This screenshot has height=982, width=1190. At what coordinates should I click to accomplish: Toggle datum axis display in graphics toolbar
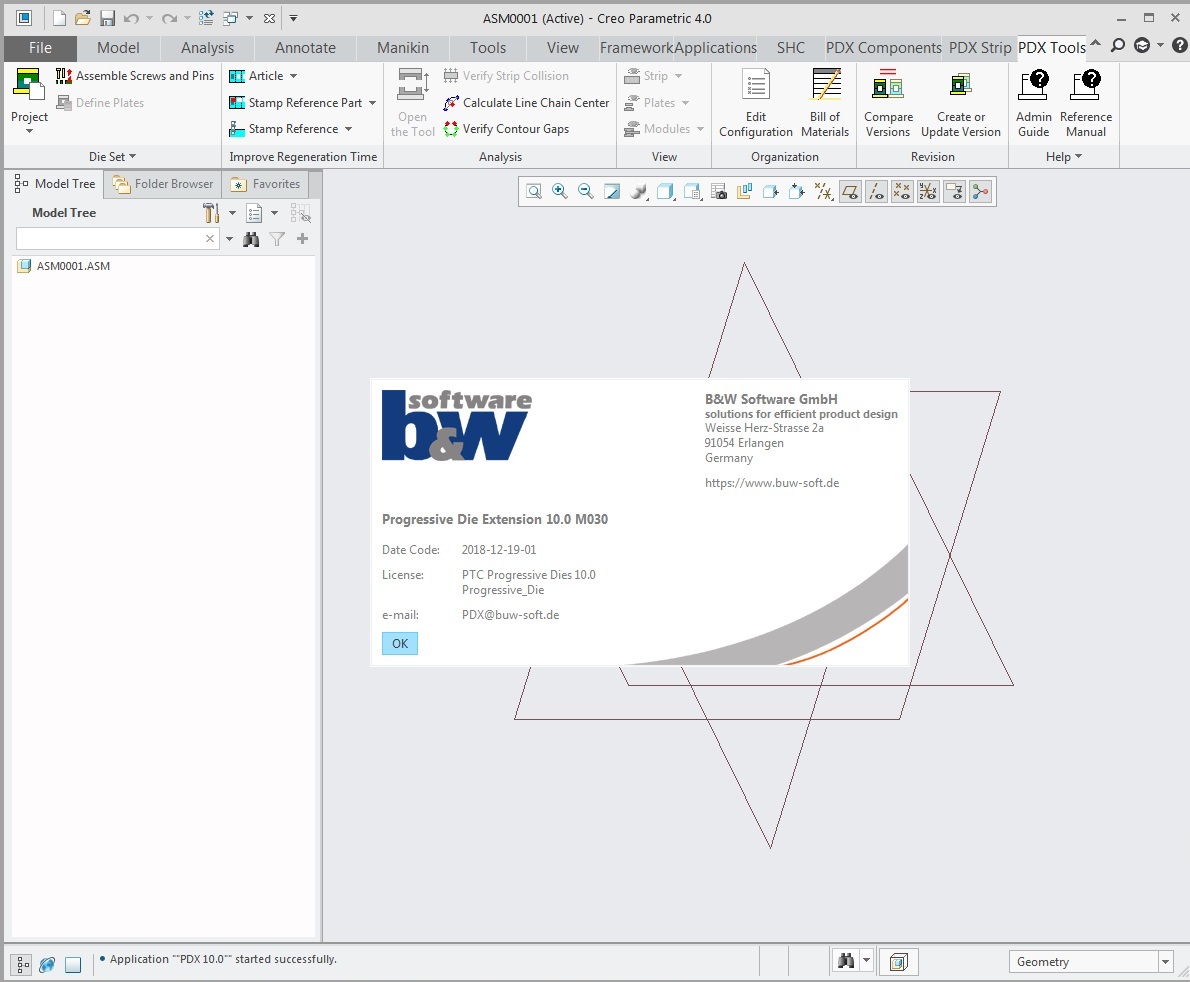pos(876,191)
